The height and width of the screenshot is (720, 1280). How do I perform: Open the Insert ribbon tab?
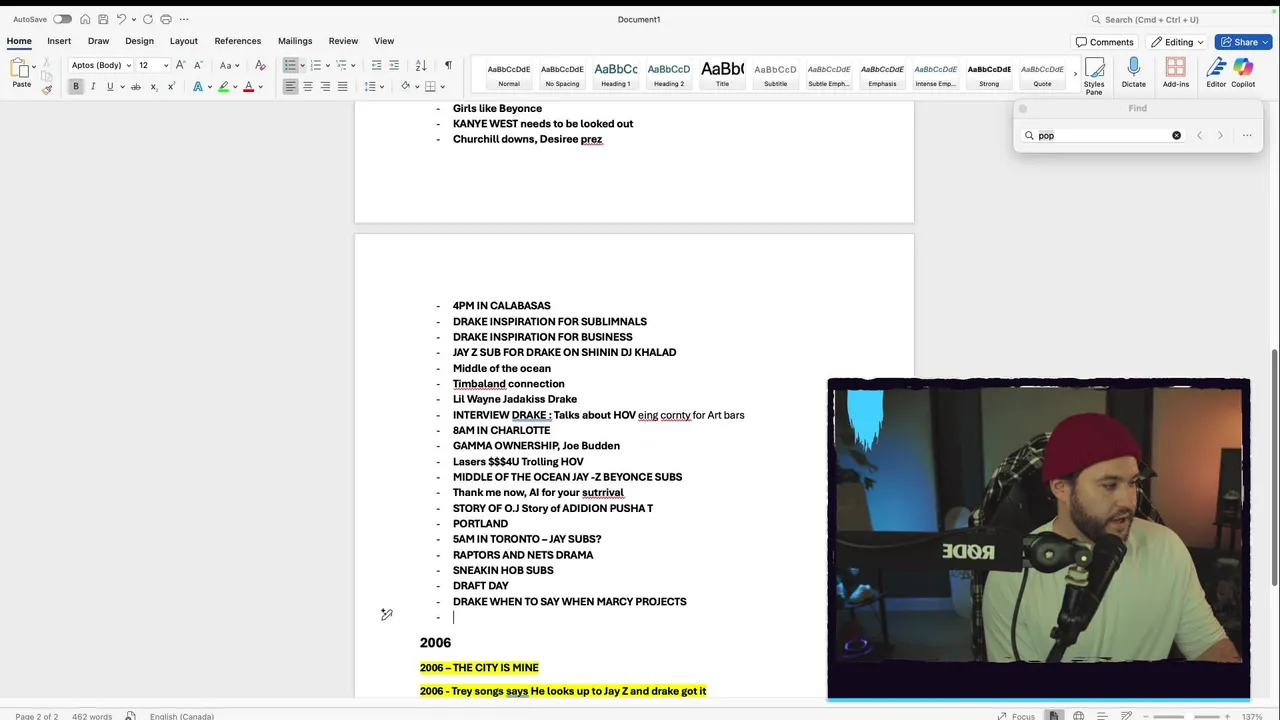59,41
